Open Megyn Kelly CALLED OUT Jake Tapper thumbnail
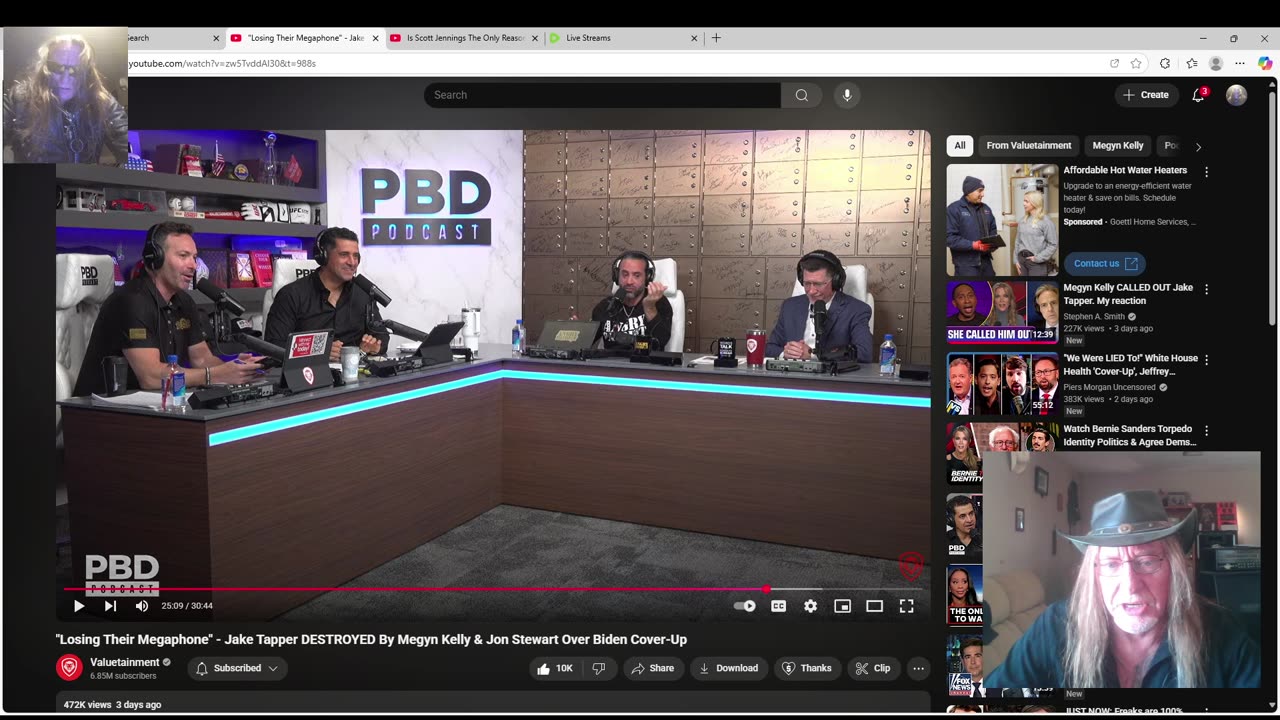 (1002, 312)
